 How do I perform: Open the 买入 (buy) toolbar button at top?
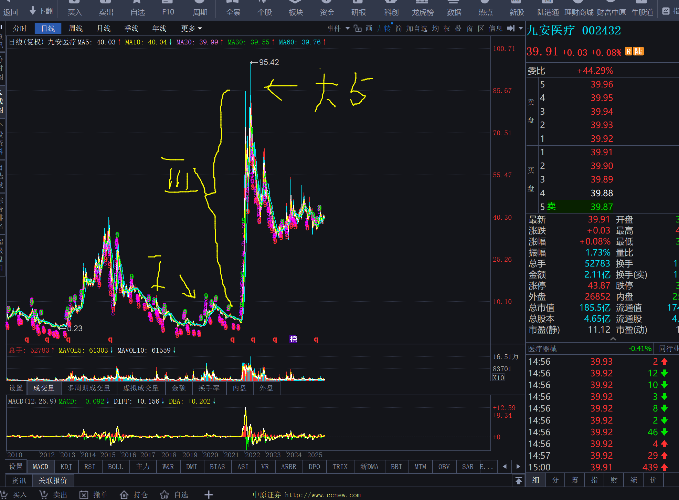74,8
